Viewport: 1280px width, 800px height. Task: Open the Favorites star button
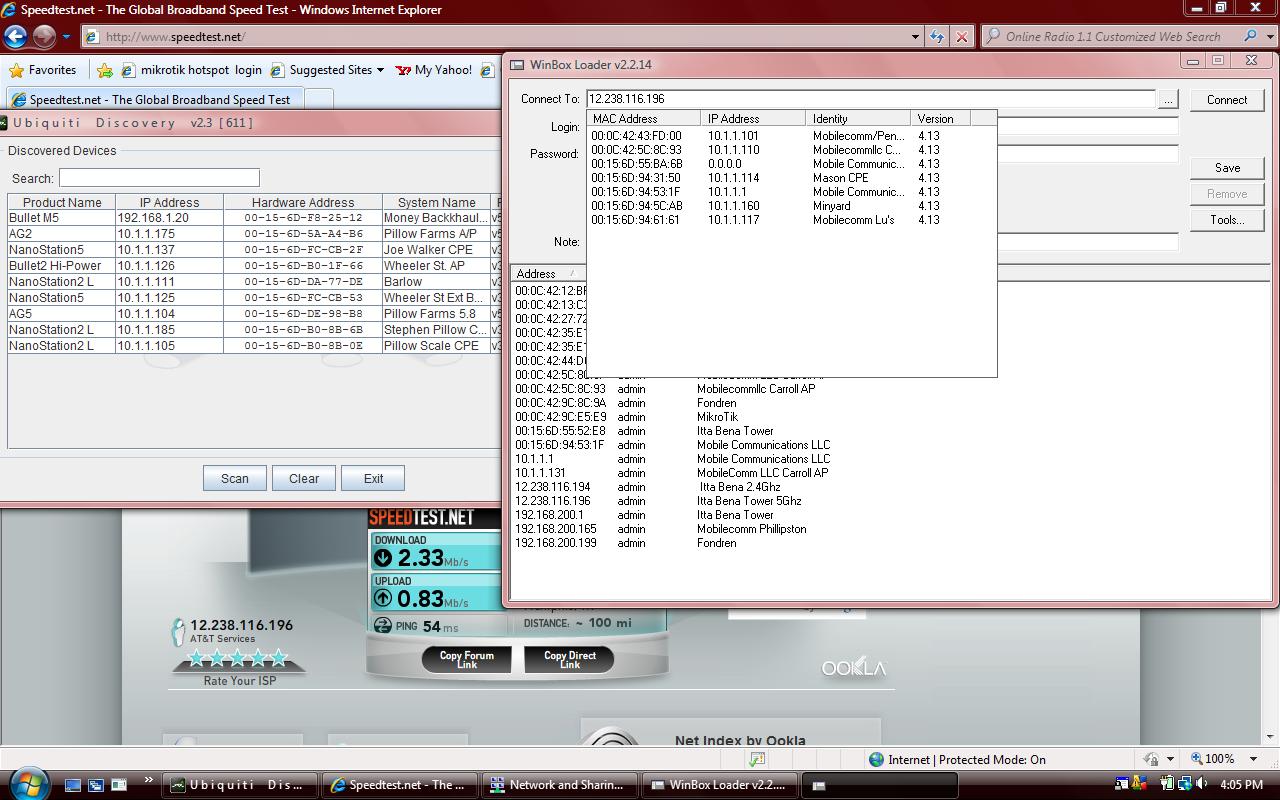click(x=43, y=70)
